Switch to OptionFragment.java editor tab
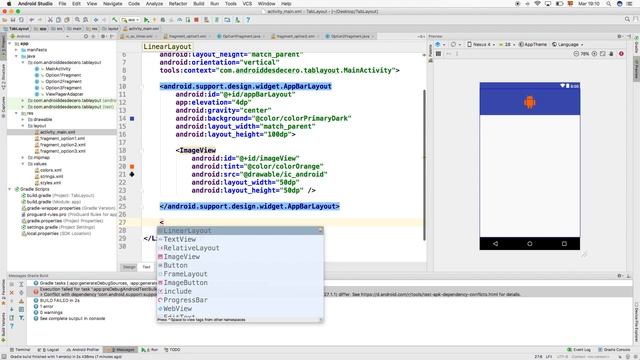Image resolution: width=640 pixels, height=360 pixels. [x=241, y=36]
